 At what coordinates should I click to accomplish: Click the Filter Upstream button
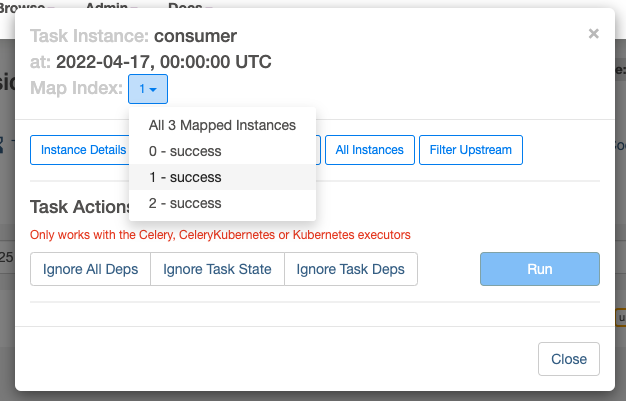471,150
